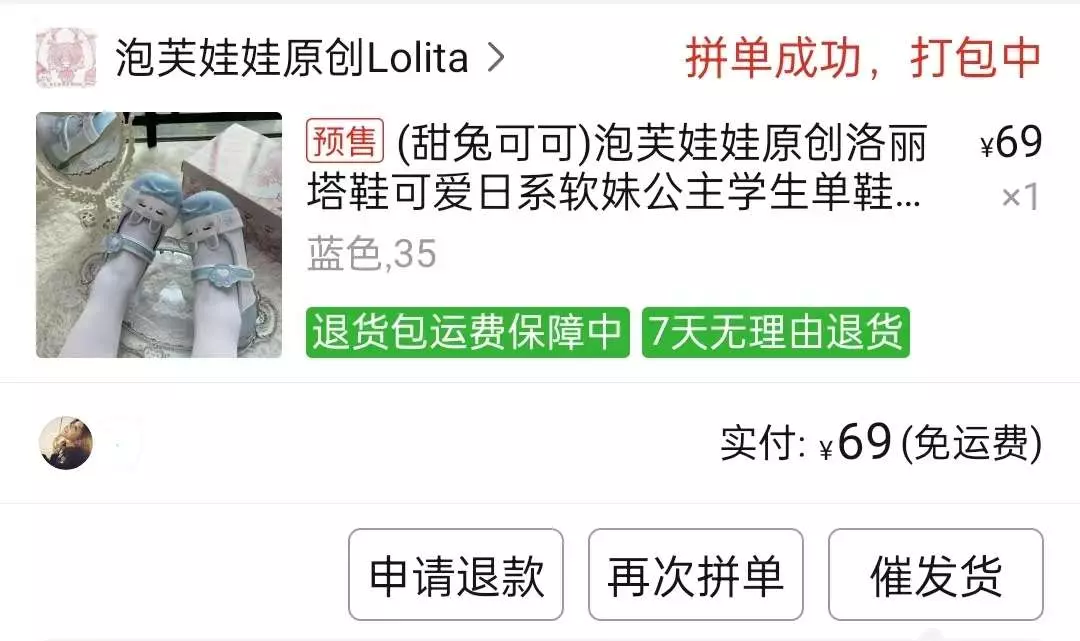This screenshot has width=1080, height=641.
Task: Click the 再次拼单 reorder button
Action: point(696,574)
